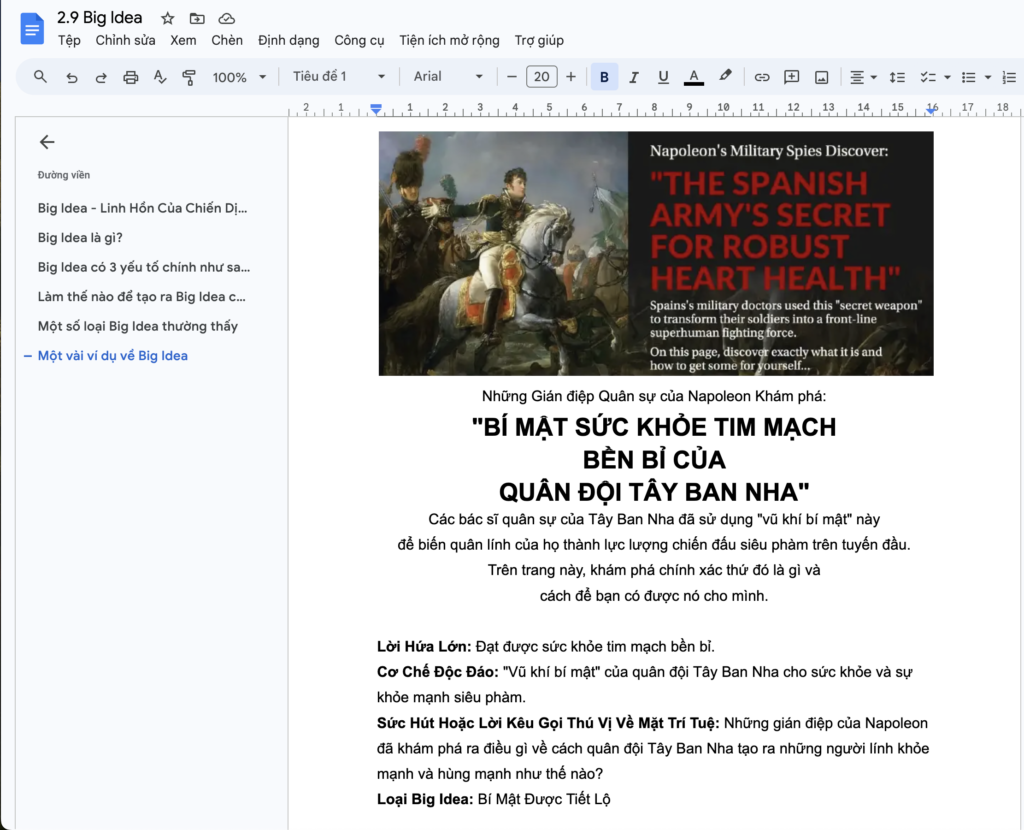1024x830 pixels.
Task: Click the bold label Lời Hứa Lớn:
Action: [424, 646]
